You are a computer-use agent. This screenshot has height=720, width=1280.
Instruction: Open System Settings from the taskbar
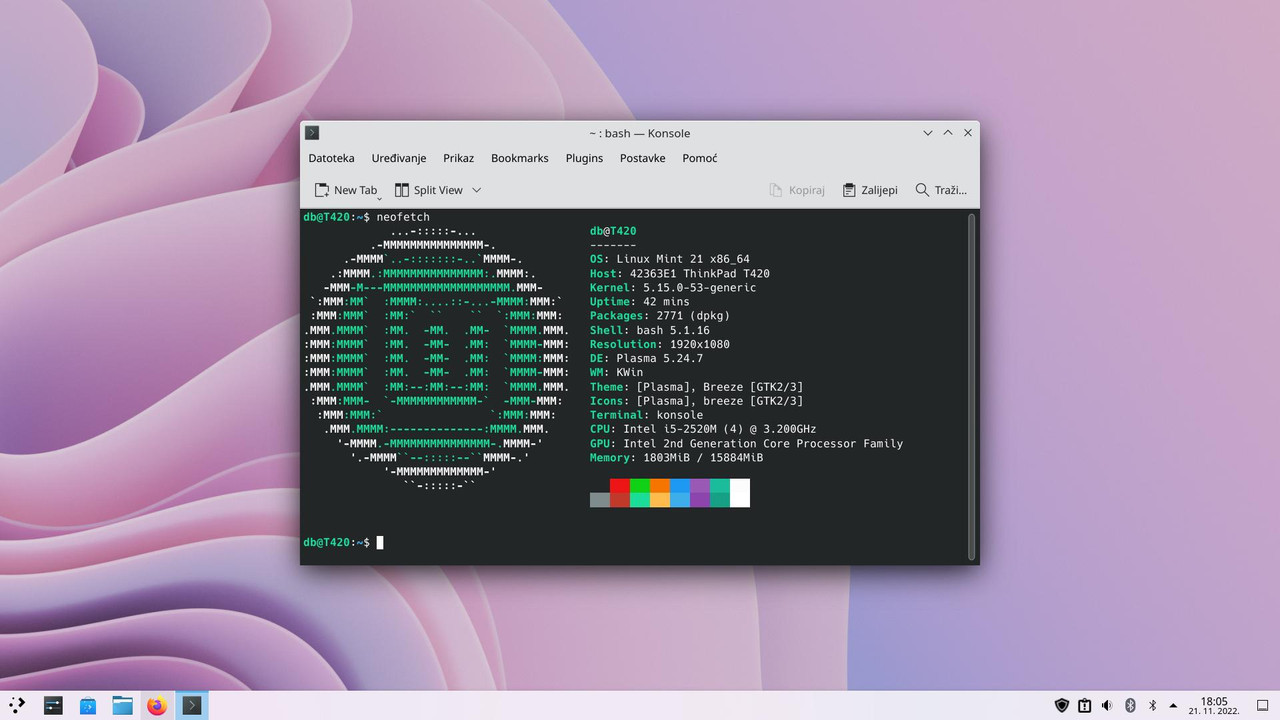(x=53, y=705)
